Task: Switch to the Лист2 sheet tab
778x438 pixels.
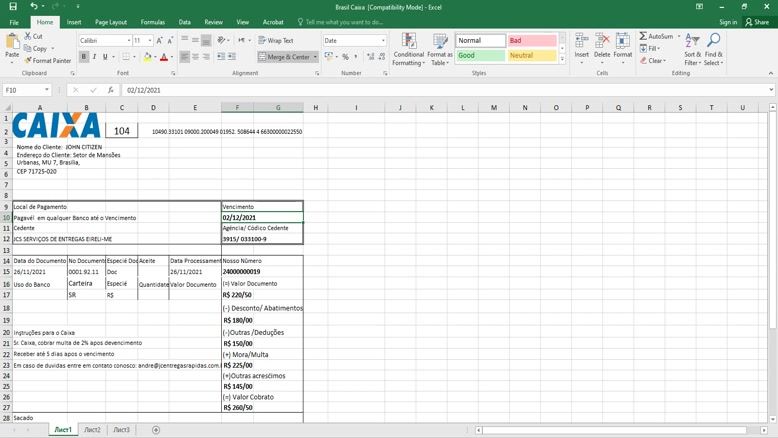Action: [x=92, y=430]
